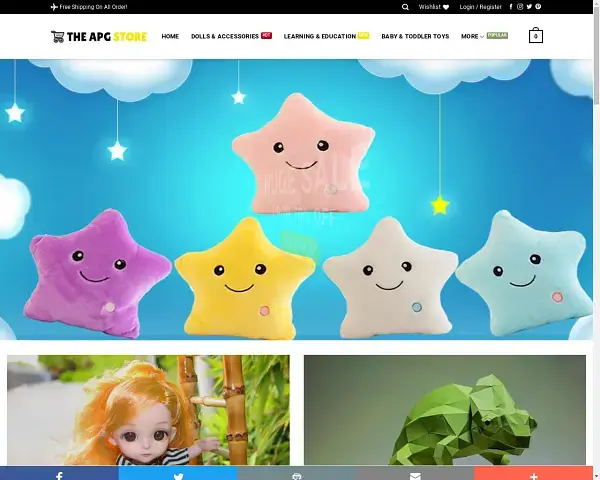Viewport: 600px width, 480px height.
Task: Click The APG Store logo
Action: click(99, 37)
